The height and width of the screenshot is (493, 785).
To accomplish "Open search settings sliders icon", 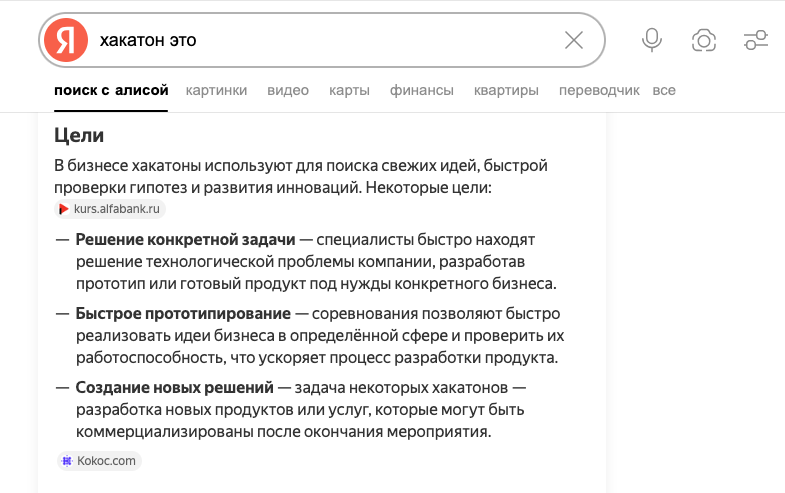I will coord(756,40).
